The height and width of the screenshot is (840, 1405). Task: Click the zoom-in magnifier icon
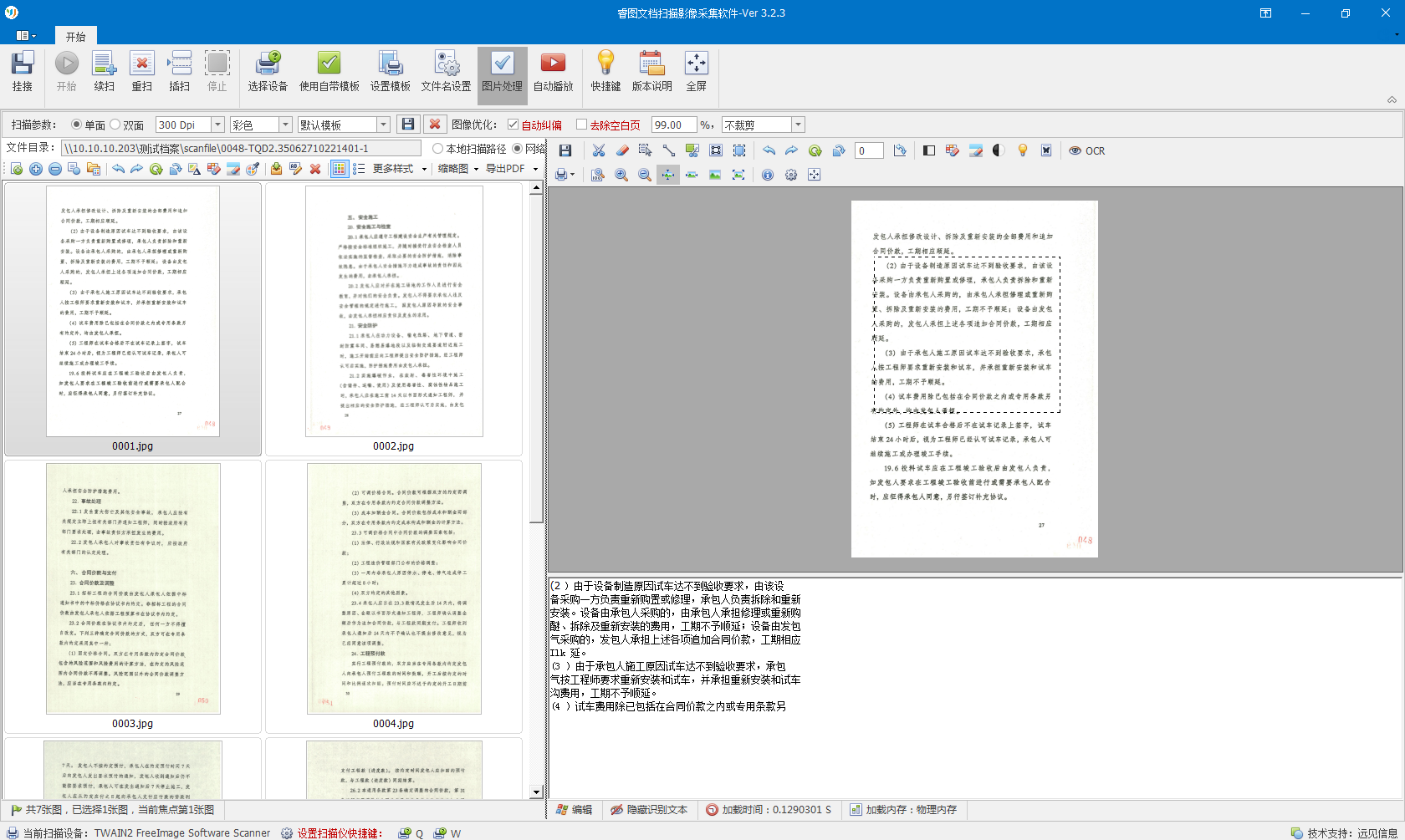621,175
